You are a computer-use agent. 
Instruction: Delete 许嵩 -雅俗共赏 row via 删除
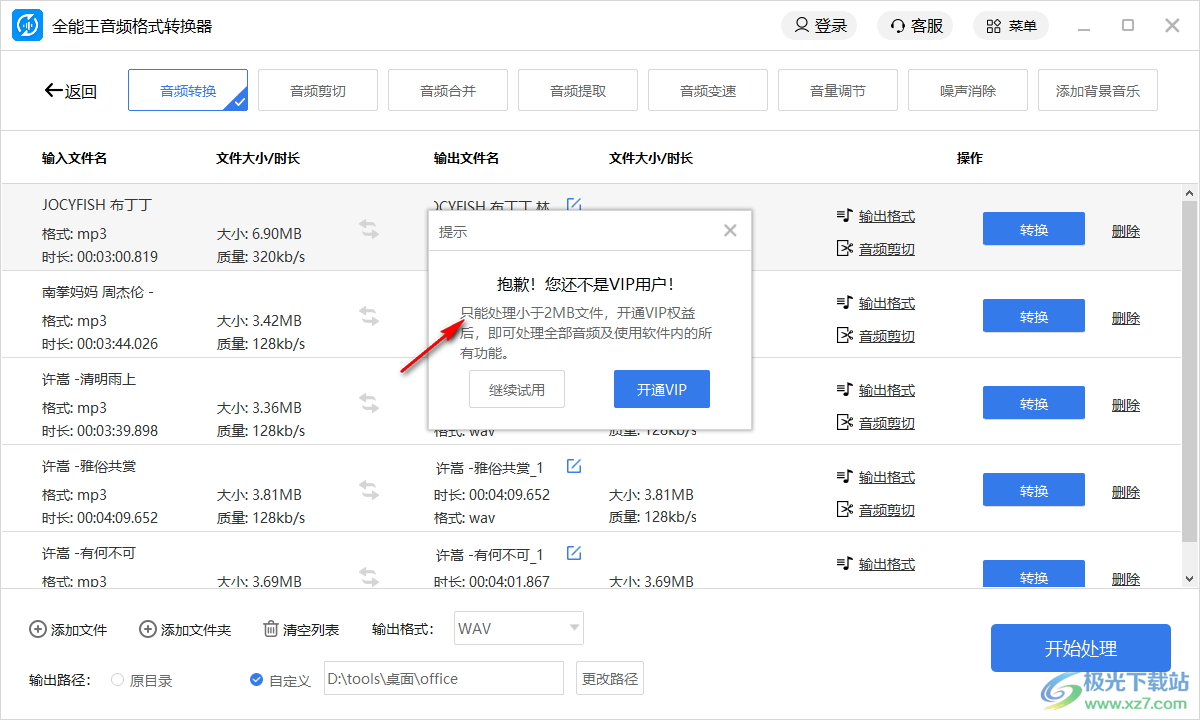pyautogui.click(x=1126, y=492)
